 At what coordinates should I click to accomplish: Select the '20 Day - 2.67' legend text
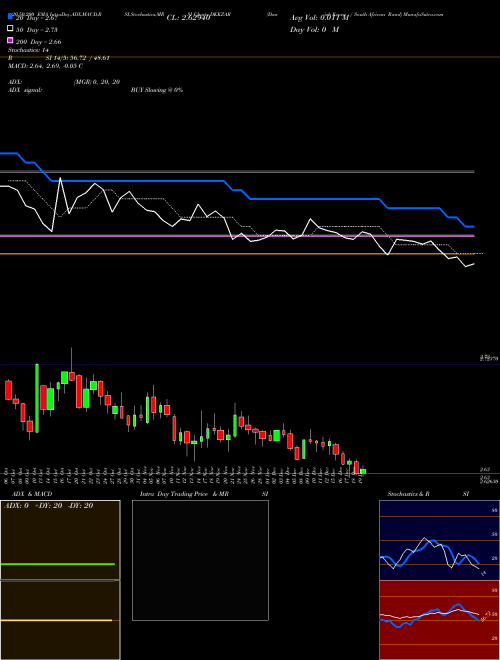(x=36, y=18)
